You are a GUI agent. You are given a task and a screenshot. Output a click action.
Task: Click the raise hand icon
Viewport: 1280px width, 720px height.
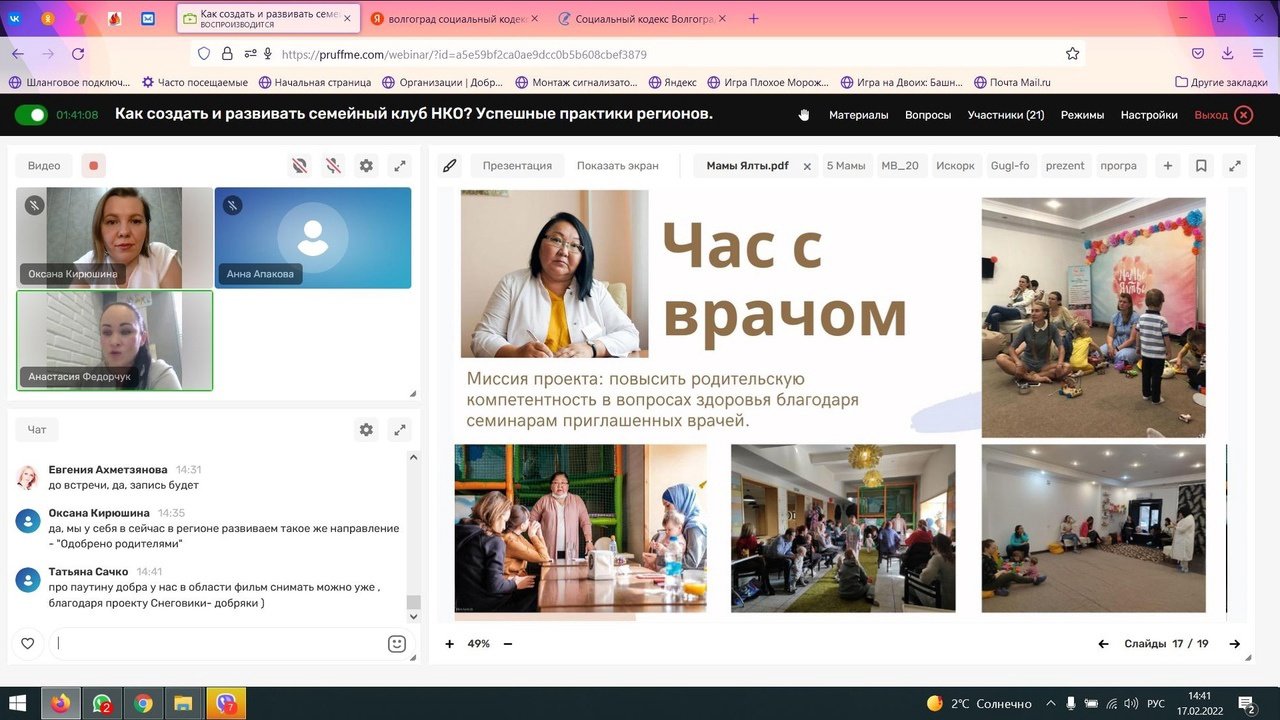tap(804, 115)
